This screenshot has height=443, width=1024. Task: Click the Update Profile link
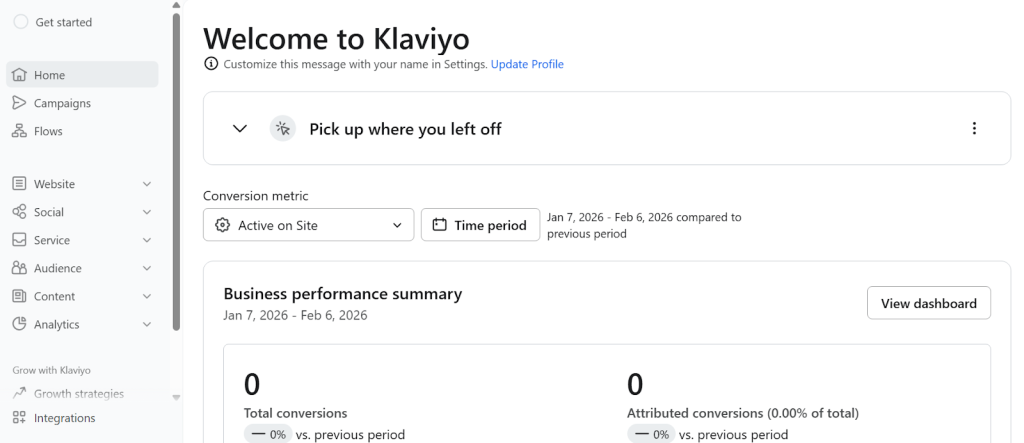tap(527, 64)
